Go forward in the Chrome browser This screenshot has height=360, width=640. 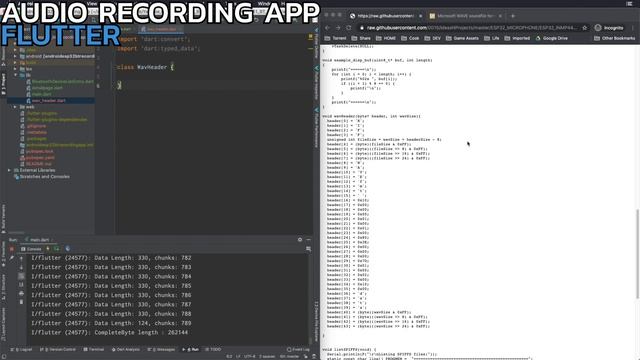coord(338,28)
